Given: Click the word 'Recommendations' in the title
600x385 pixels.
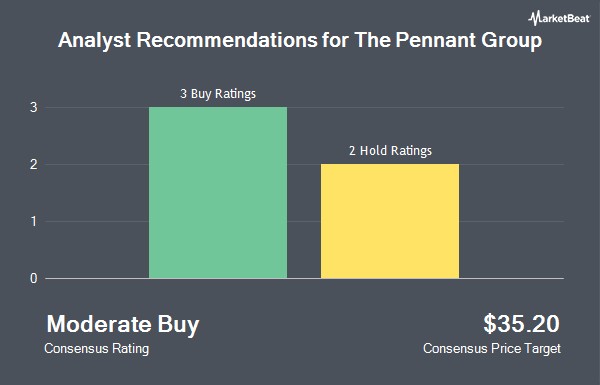Looking at the screenshot, I should coord(227,40).
